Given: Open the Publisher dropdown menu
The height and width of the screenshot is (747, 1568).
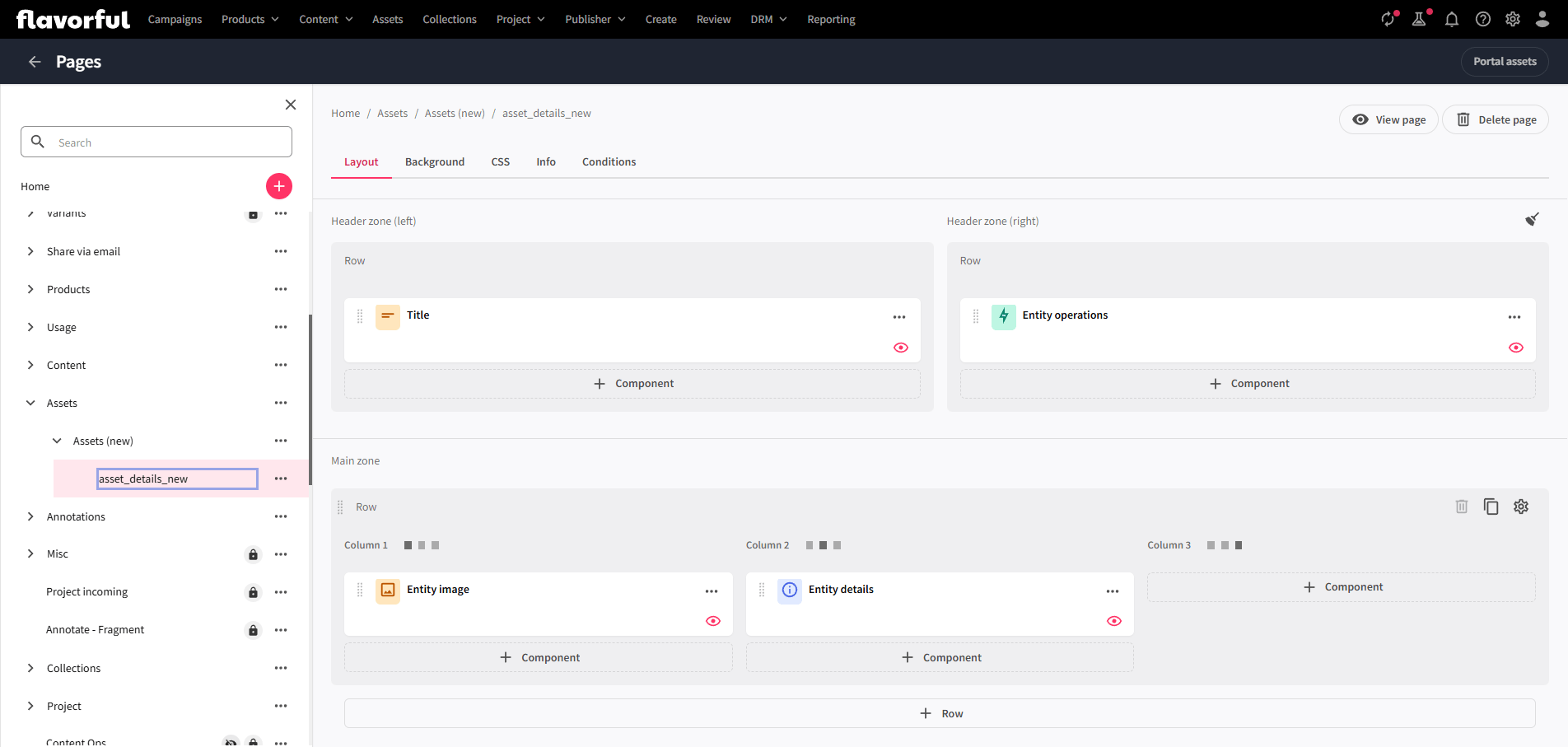Looking at the screenshot, I should [595, 19].
